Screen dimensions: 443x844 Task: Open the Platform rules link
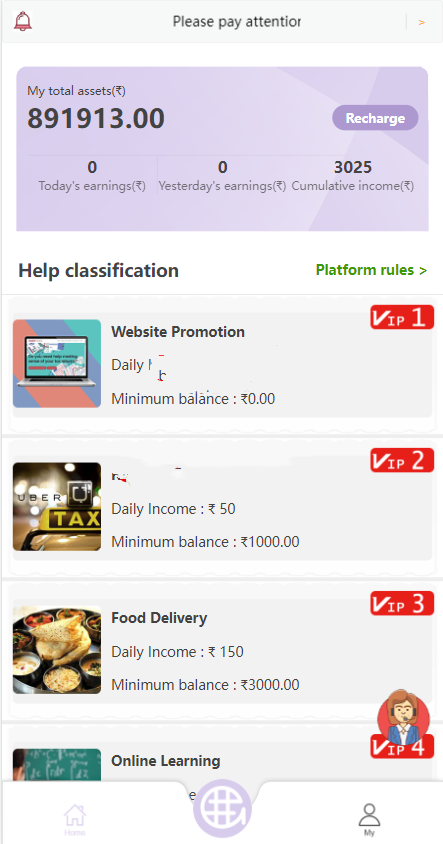point(371,270)
